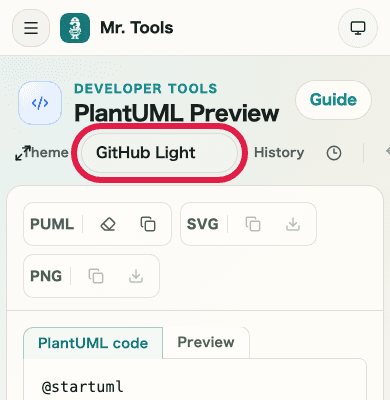
Task: Click the Mr. Tools mascot logo
Action: 75,28
